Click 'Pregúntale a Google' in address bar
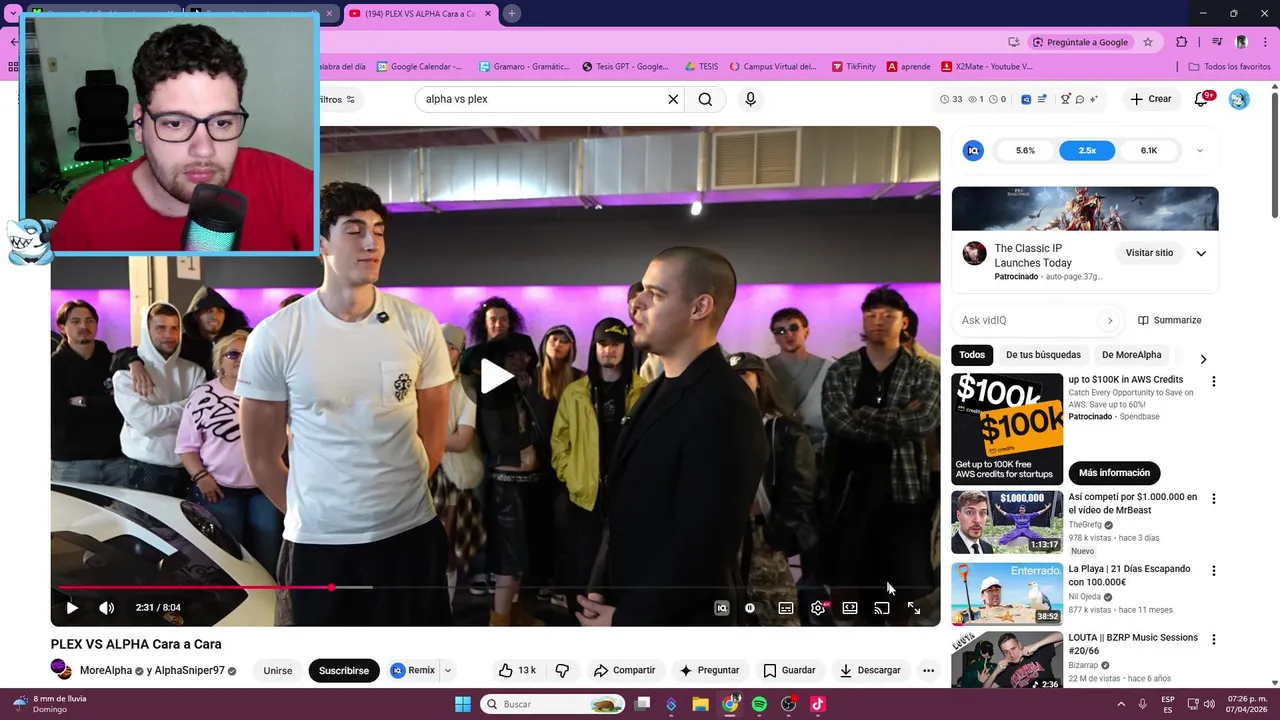The image size is (1280, 720). point(1080,42)
